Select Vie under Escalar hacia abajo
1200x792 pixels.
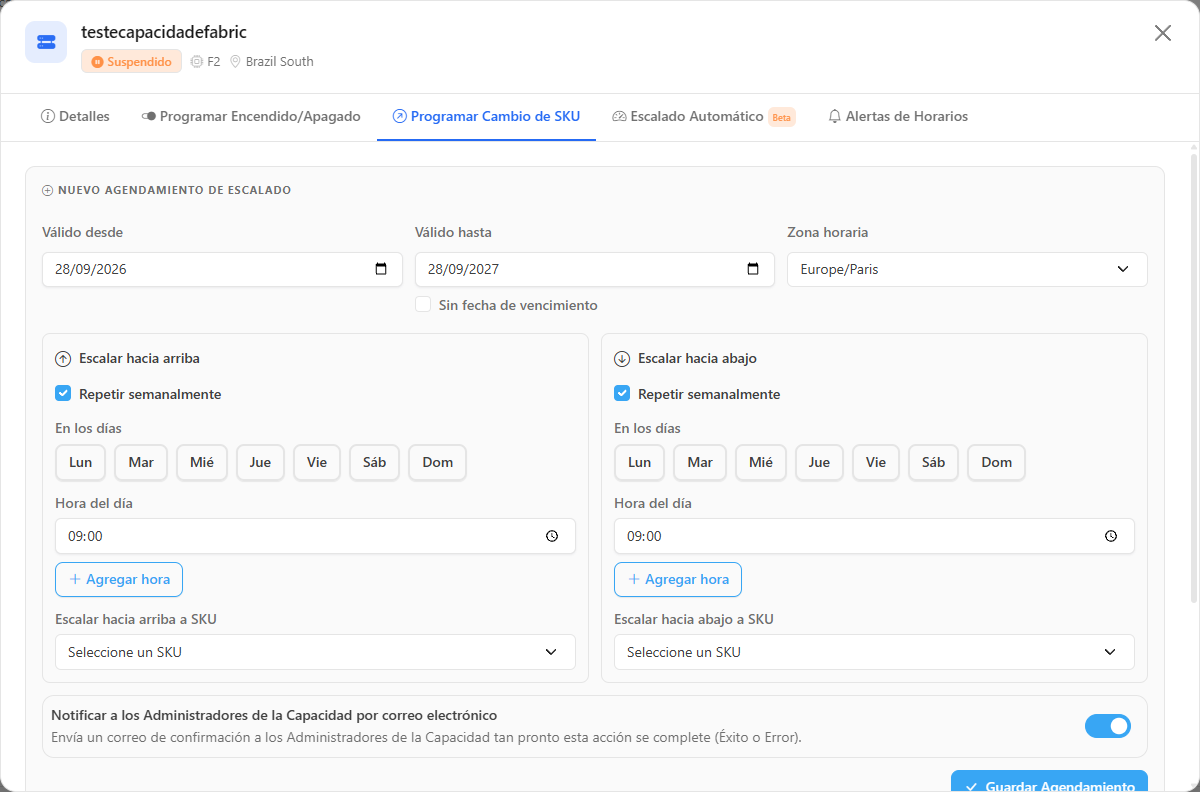(876, 462)
